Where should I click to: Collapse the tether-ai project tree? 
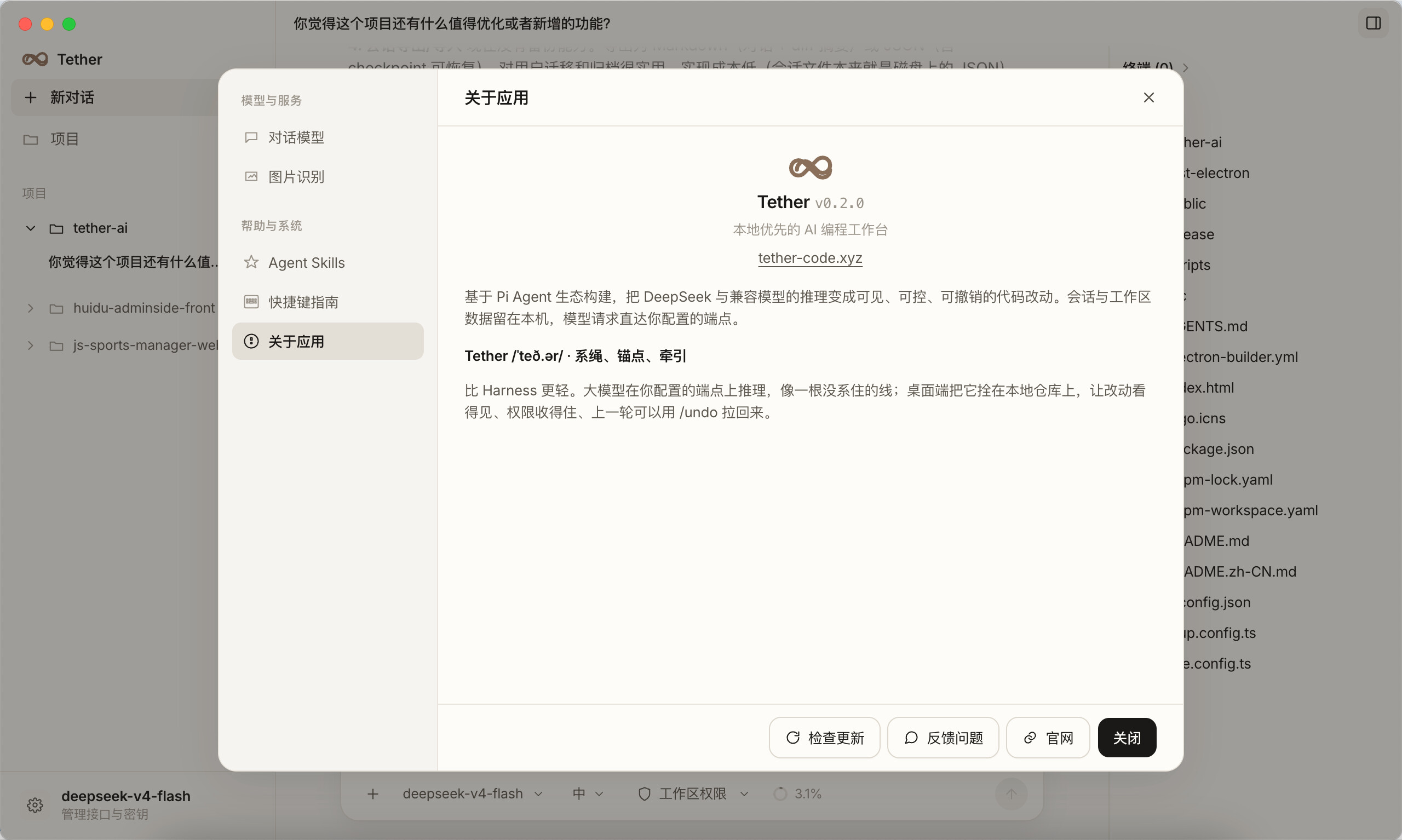click(31, 229)
